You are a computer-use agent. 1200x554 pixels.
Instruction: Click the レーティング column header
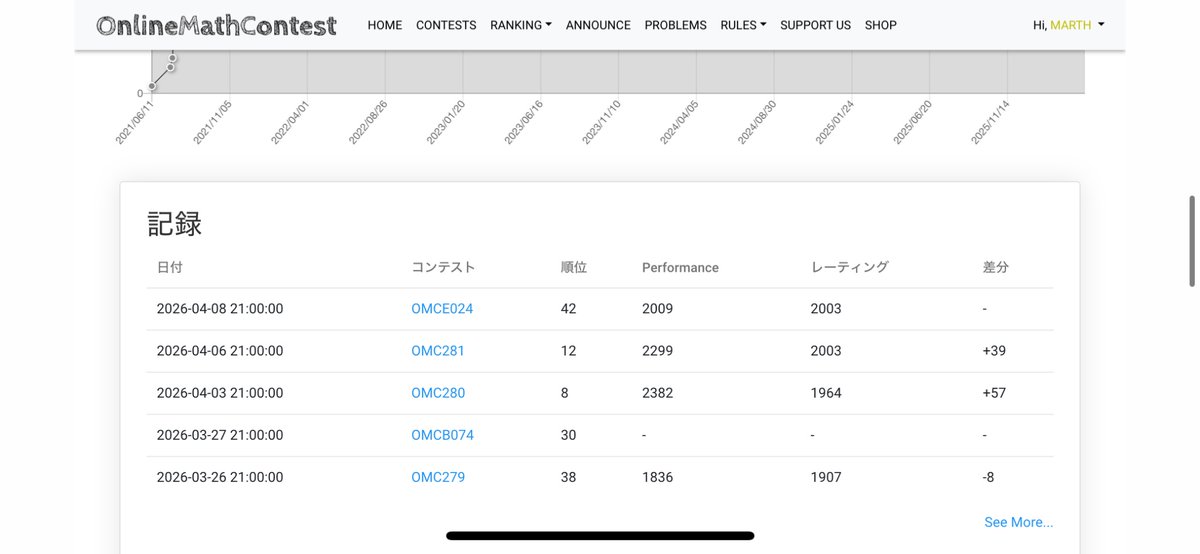click(x=849, y=267)
